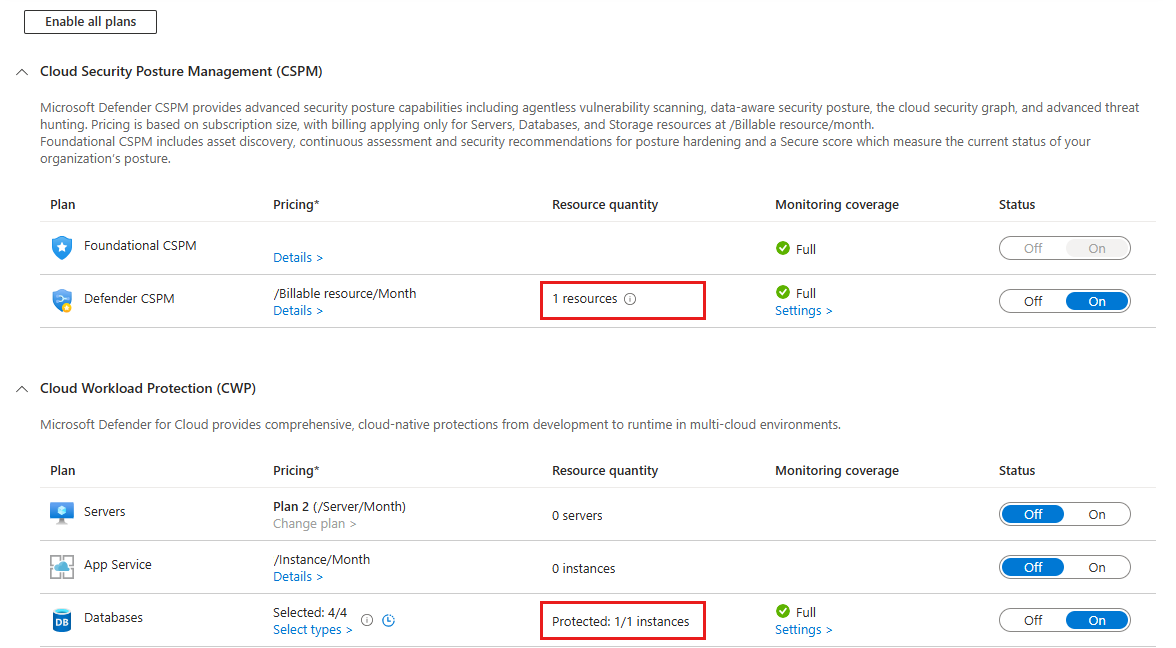The width and height of the screenshot is (1176, 648).
Task: Click the Foundational CSPM plan name
Action: (x=140, y=245)
